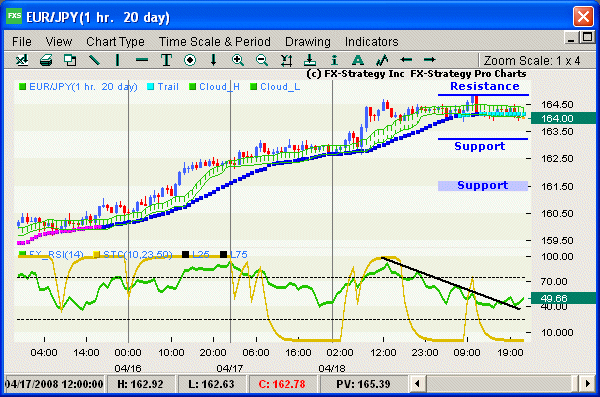The width and height of the screenshot is (600, 397).
Task: Click the 49.66 RSI value tag
Action: pyautogui.click(x=563, y=298)
